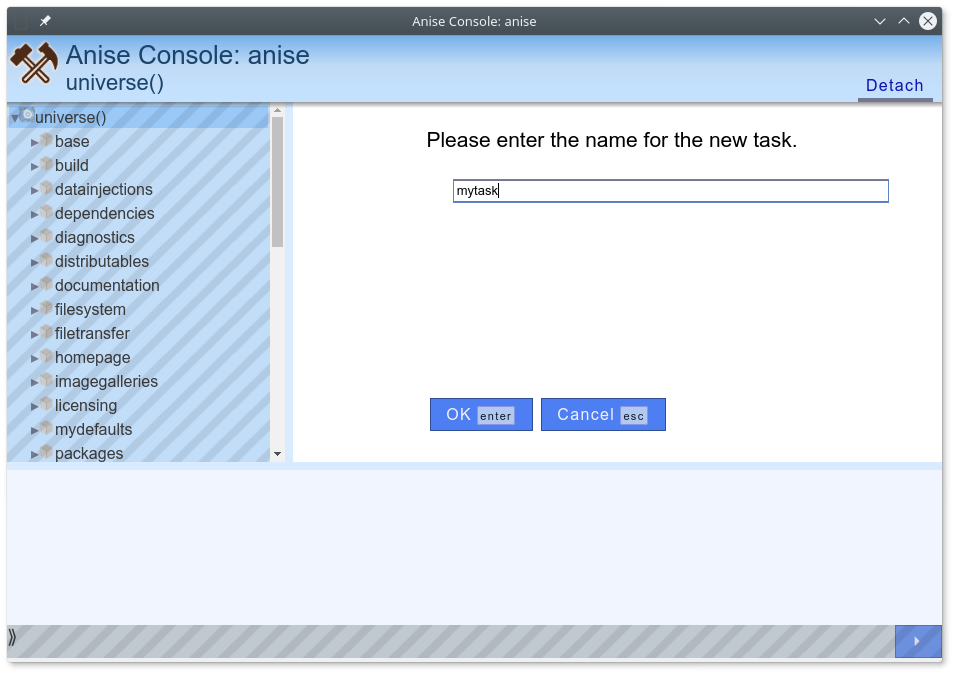Screen dimensions: 955x675
Task: Maximize the window using the up chevron
Action: point(904,21)
